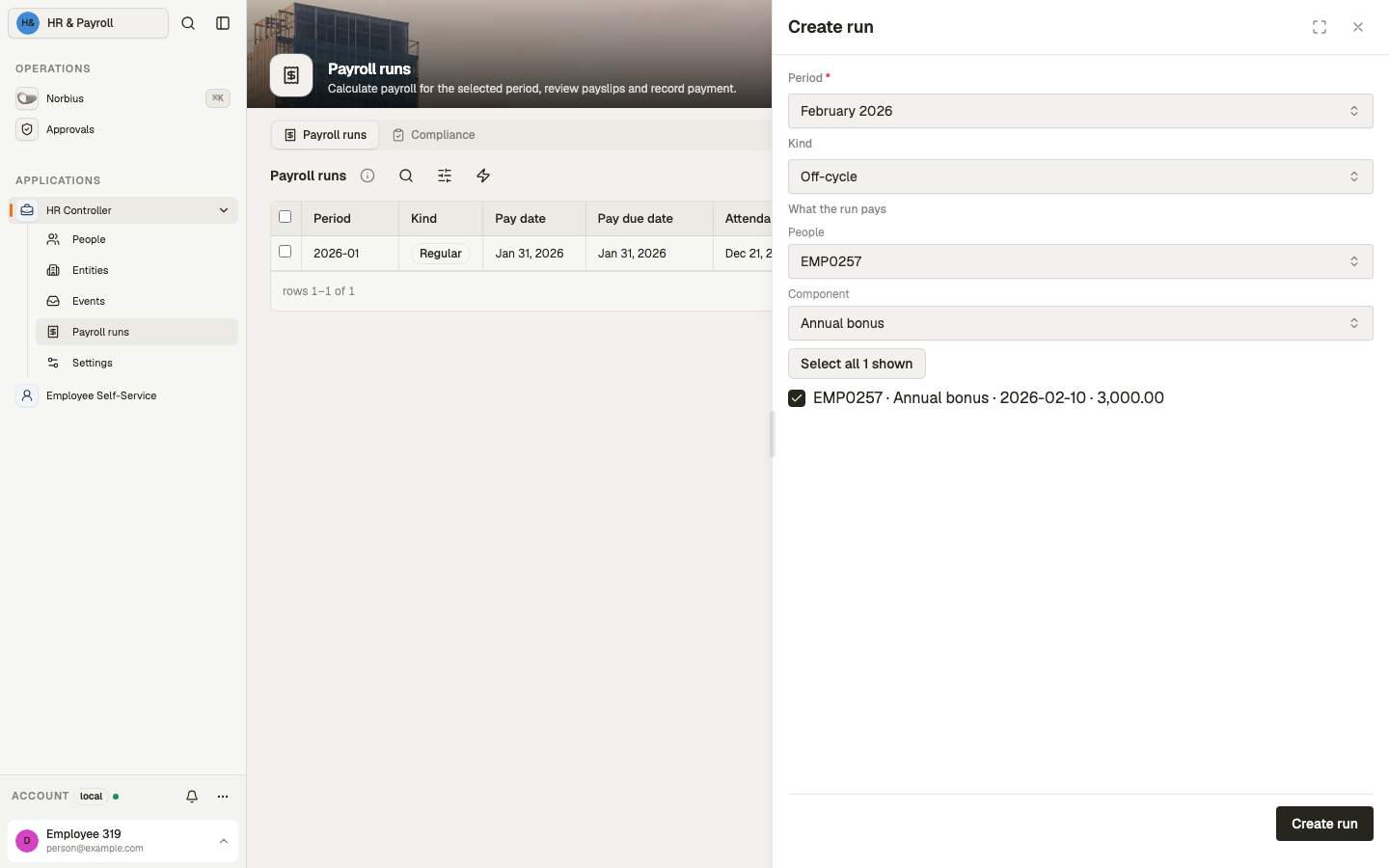Open Settings under HR Controller
This screenshot has width=1389, height=868.
click(137, 363)
